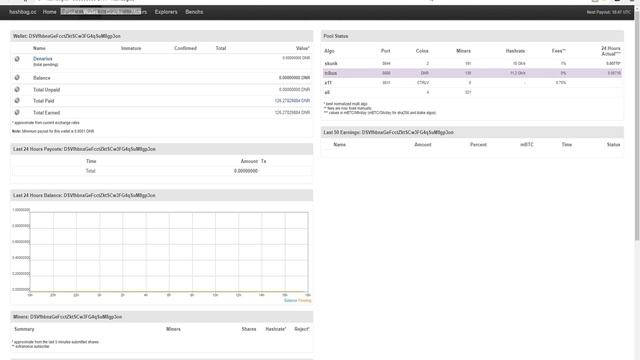Click the CTRLV coin cell in x11 row

(423, 83)
